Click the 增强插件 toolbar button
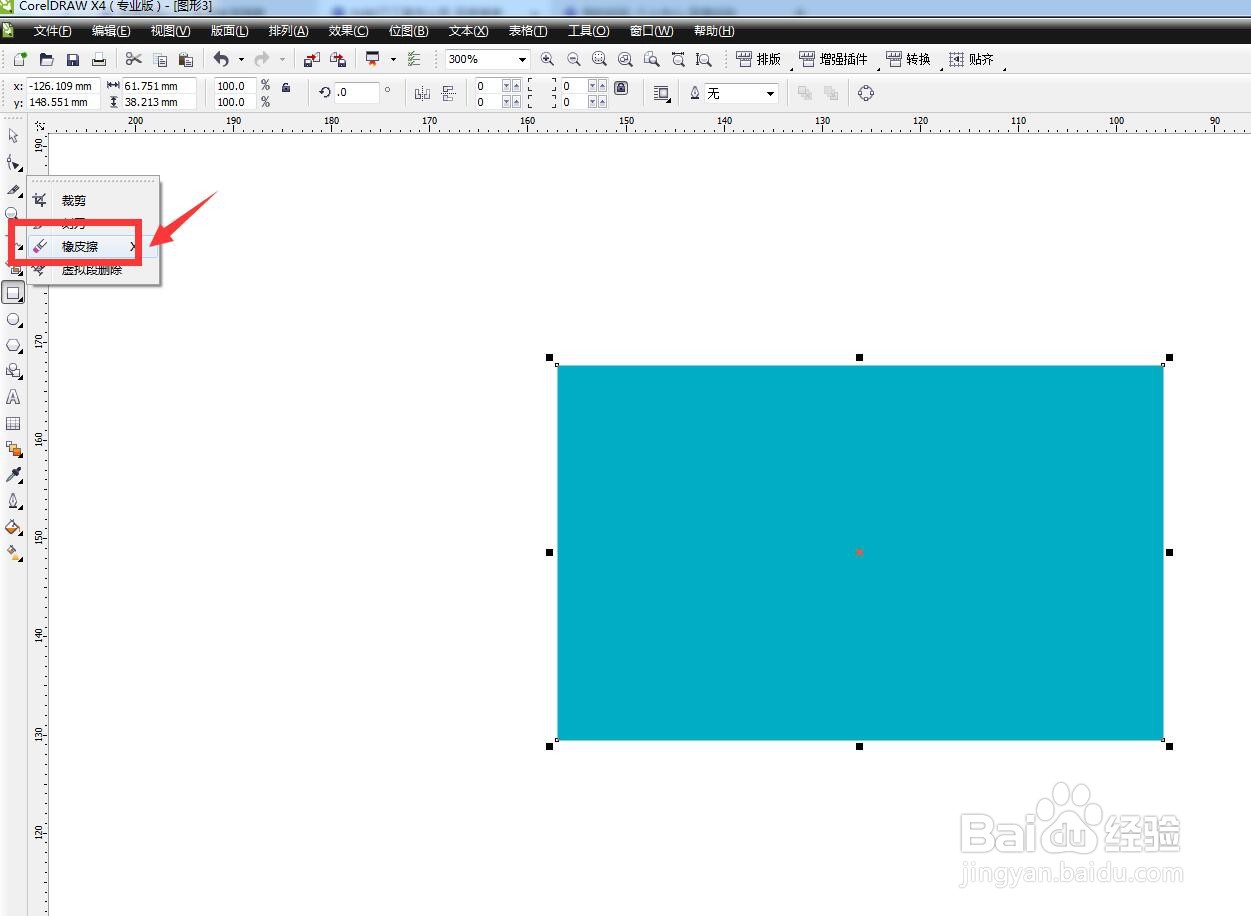 [x=834, y=60]
